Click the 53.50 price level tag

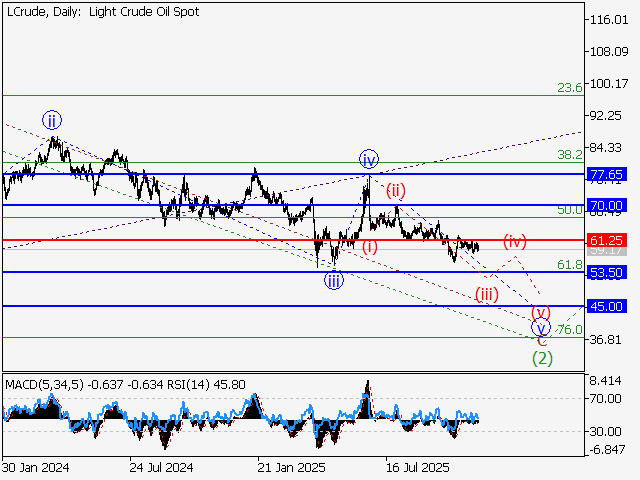click(607, 272)
